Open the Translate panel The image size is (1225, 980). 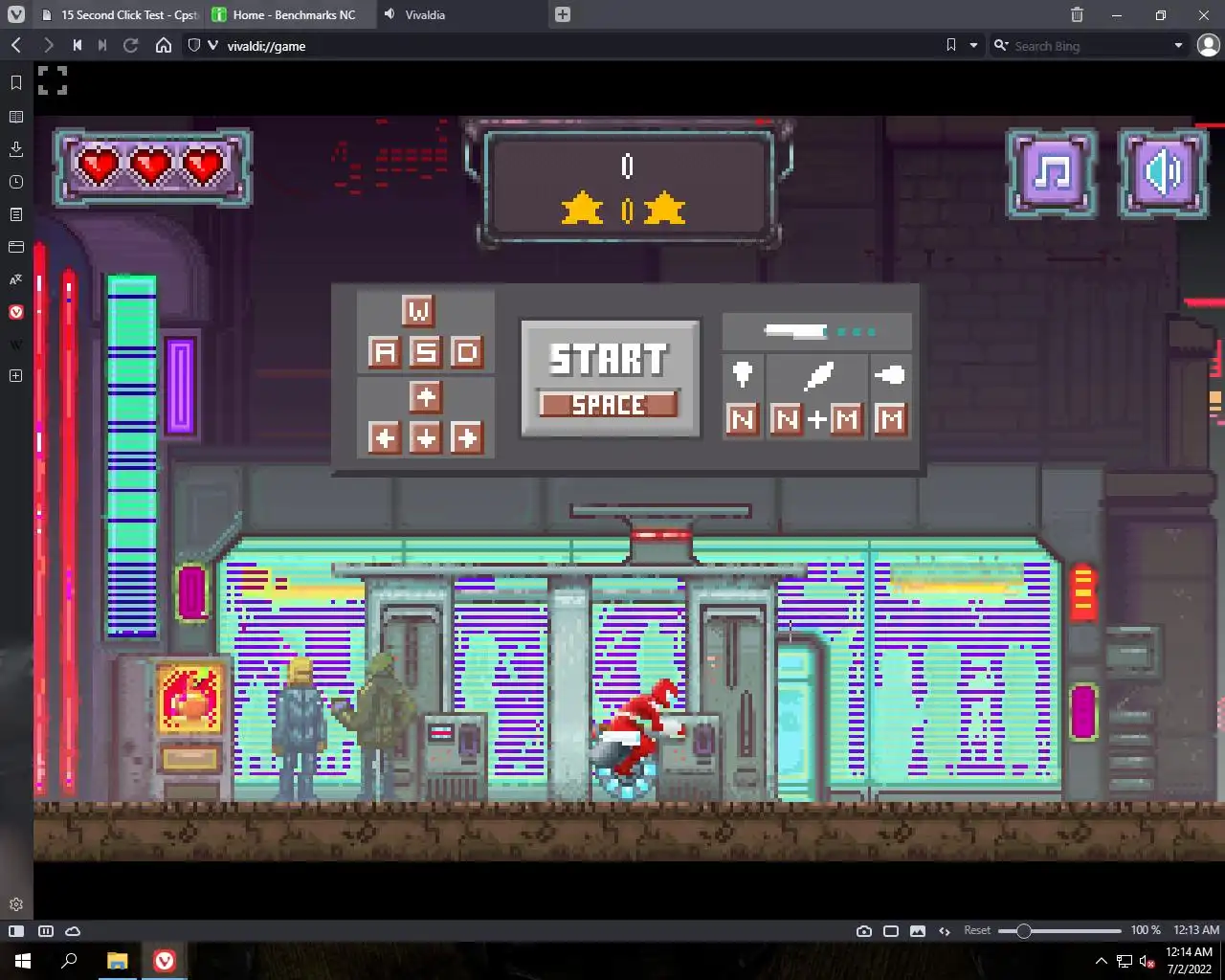pyautogui.click(x=16, y=279)
